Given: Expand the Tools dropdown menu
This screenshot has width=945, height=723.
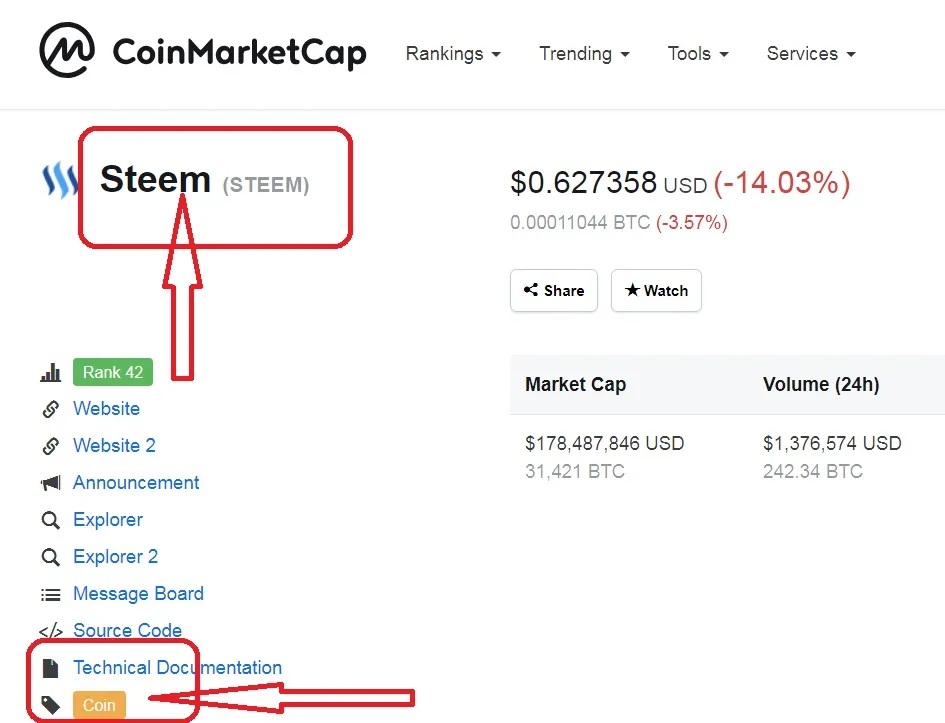Looking at the screenshot, I should click(x=698, y=54).
